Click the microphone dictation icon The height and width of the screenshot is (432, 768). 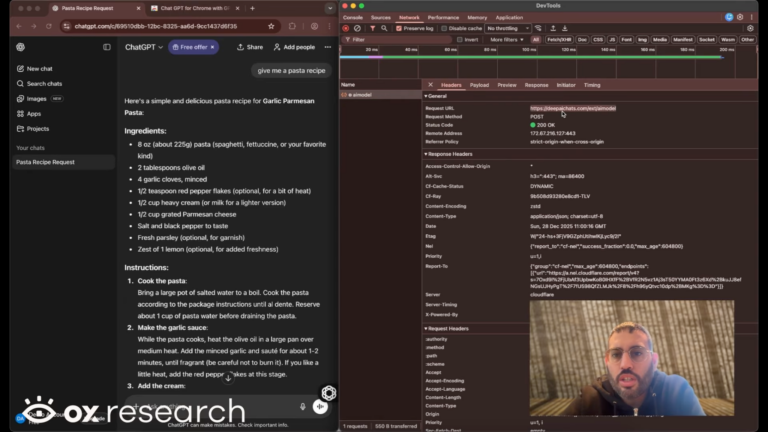pyautogui.click(x=303, y=407)
